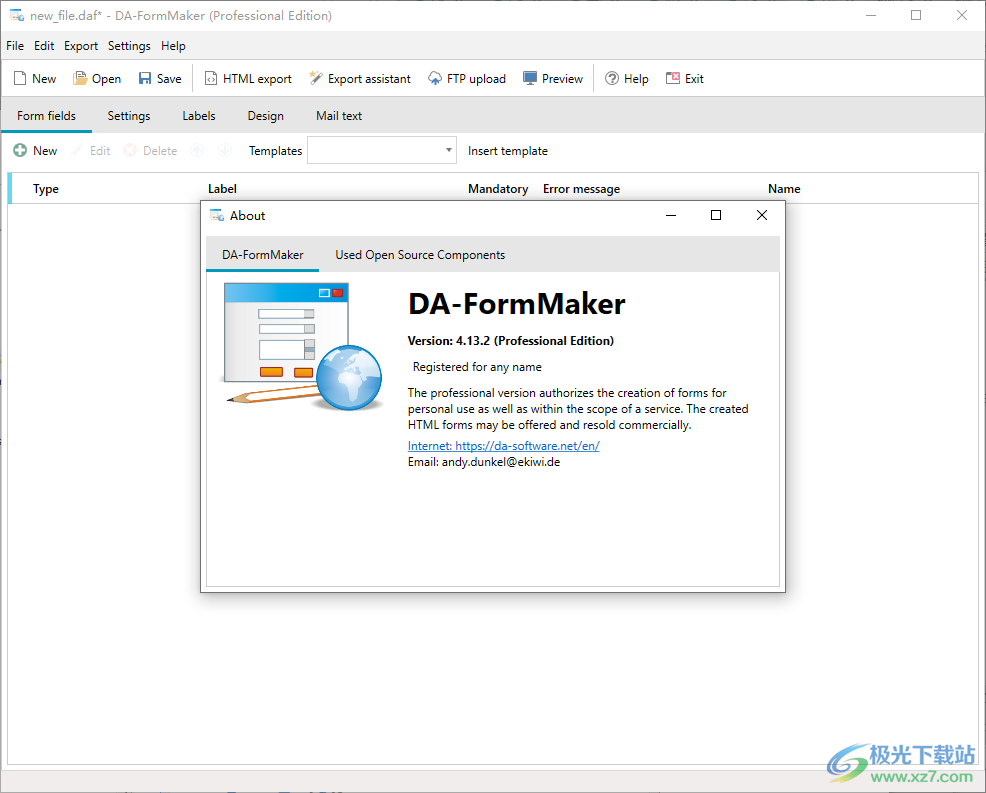Open the da-software.net website link
The image size is (986, 793).
click(x=504, y=445)
